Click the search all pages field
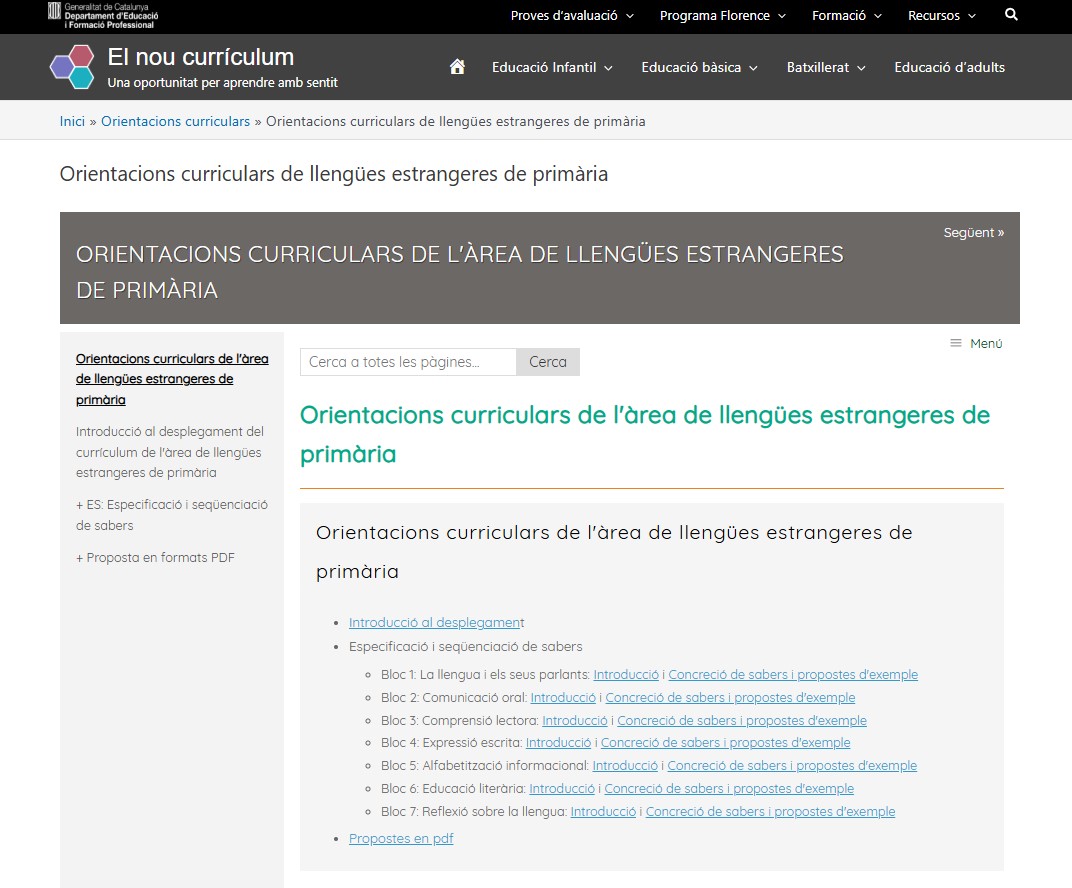The width and height of the screenshot is (1072, 888). [x=408, y=362]
